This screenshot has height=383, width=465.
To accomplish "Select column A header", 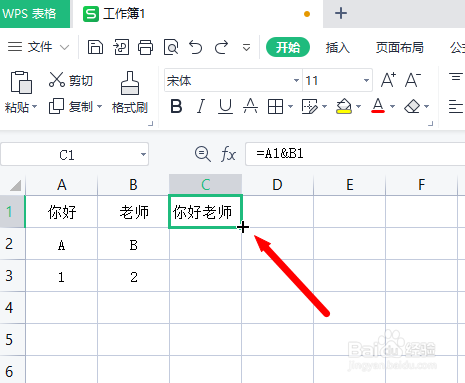I will coord(62,185).
